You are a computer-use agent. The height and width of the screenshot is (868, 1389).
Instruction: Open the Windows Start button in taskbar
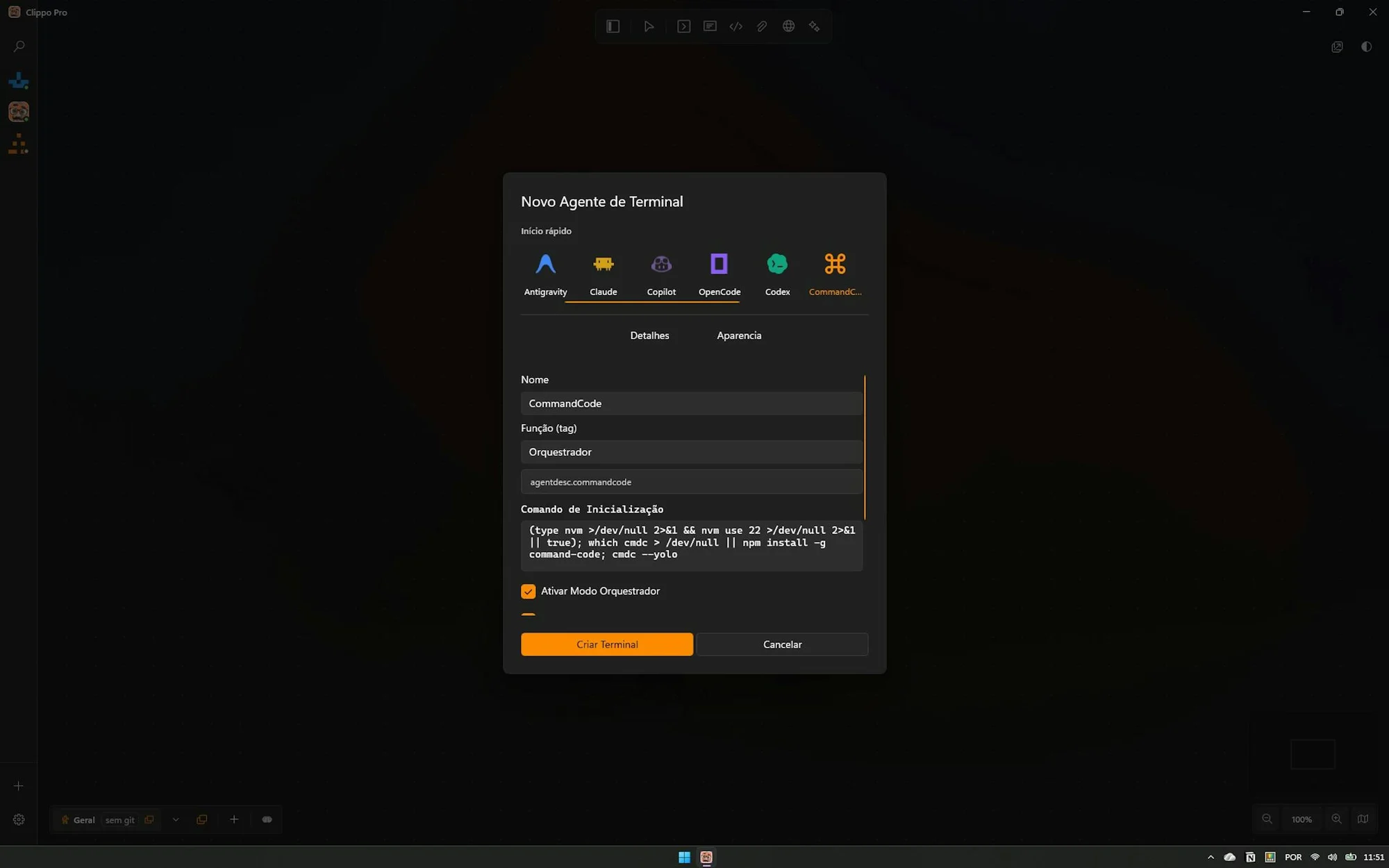[684, 857]
